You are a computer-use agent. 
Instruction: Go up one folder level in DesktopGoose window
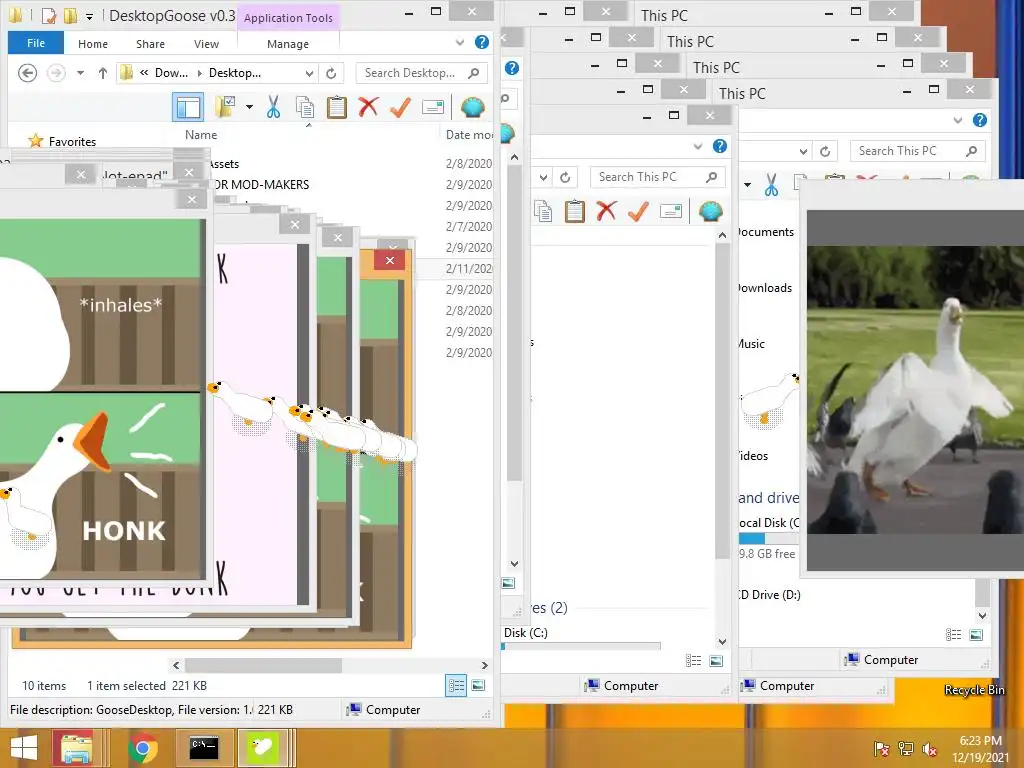[103, 73]
